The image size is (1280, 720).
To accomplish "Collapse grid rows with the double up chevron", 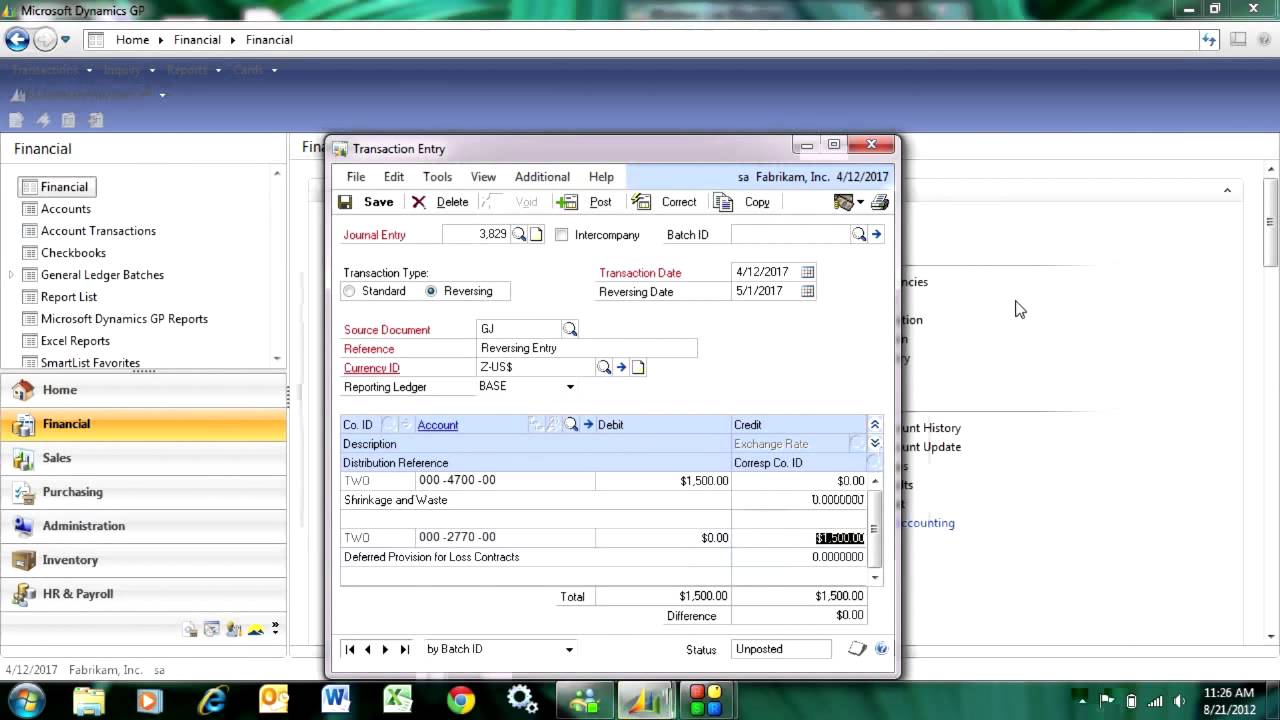I will 875,425.
